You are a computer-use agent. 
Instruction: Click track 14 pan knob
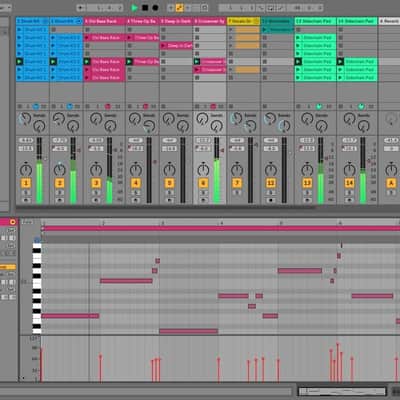click(349, 170)
